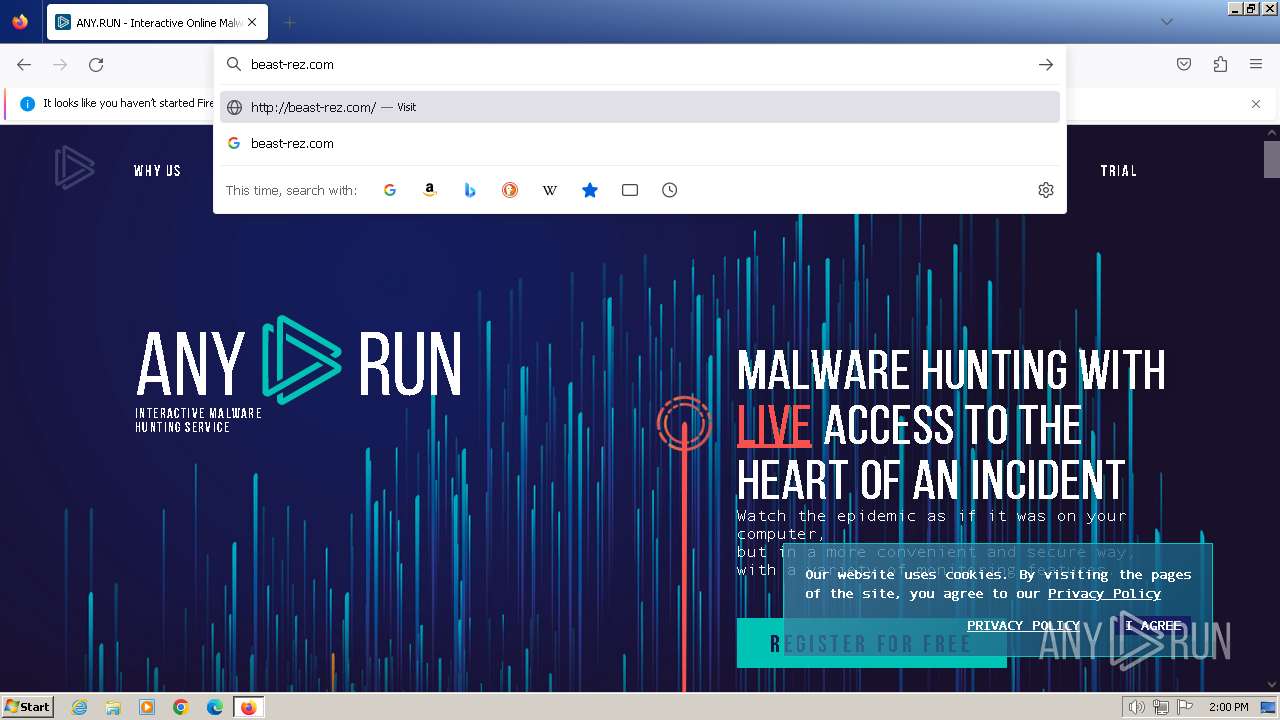Click the volume speaker tray icon
Screen dimensions: 1280x720
tap(1137, 707)
